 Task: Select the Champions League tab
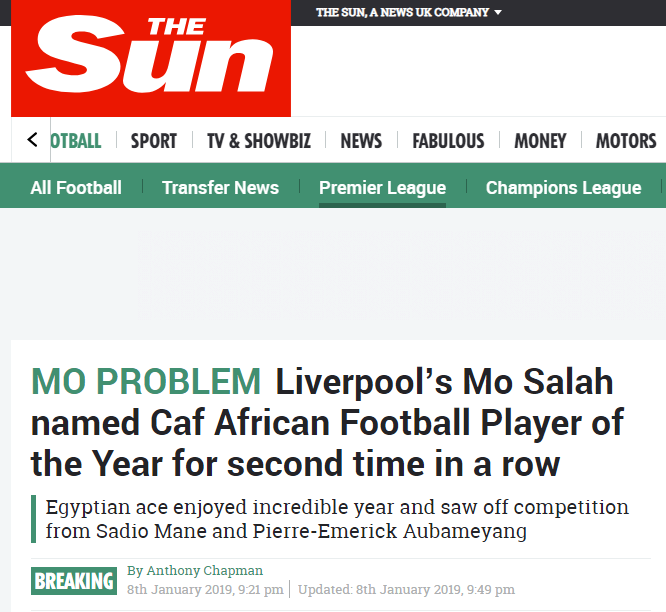click(563, 188)
